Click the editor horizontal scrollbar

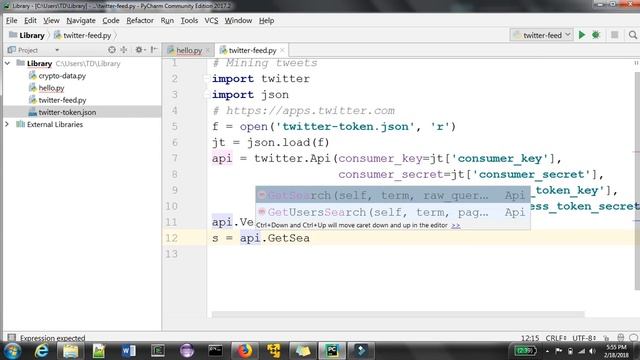tap(398, 314)
